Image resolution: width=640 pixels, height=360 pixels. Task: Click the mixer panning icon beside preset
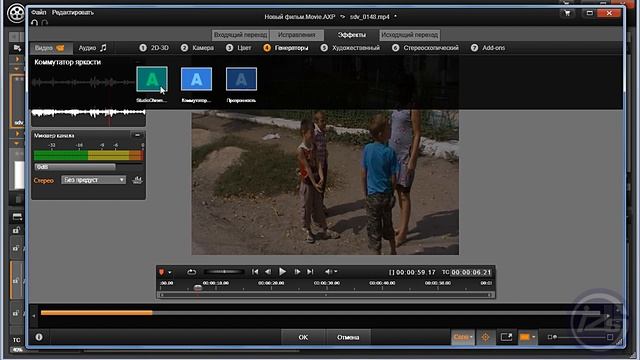point(138,180)
